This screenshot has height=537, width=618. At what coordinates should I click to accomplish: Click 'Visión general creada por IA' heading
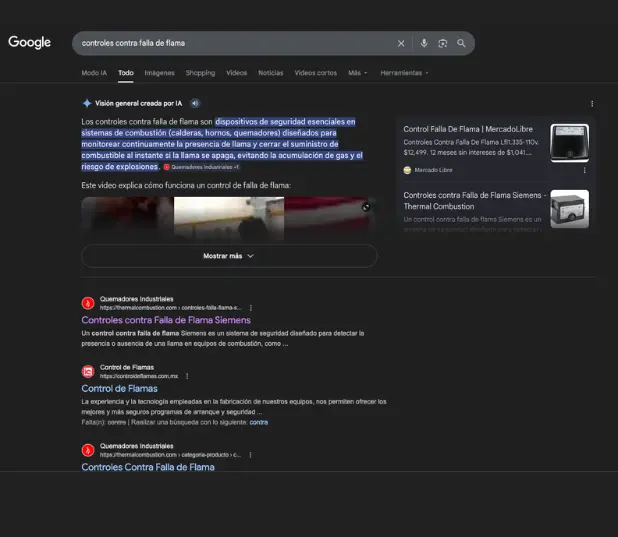[x=139, y=103]
